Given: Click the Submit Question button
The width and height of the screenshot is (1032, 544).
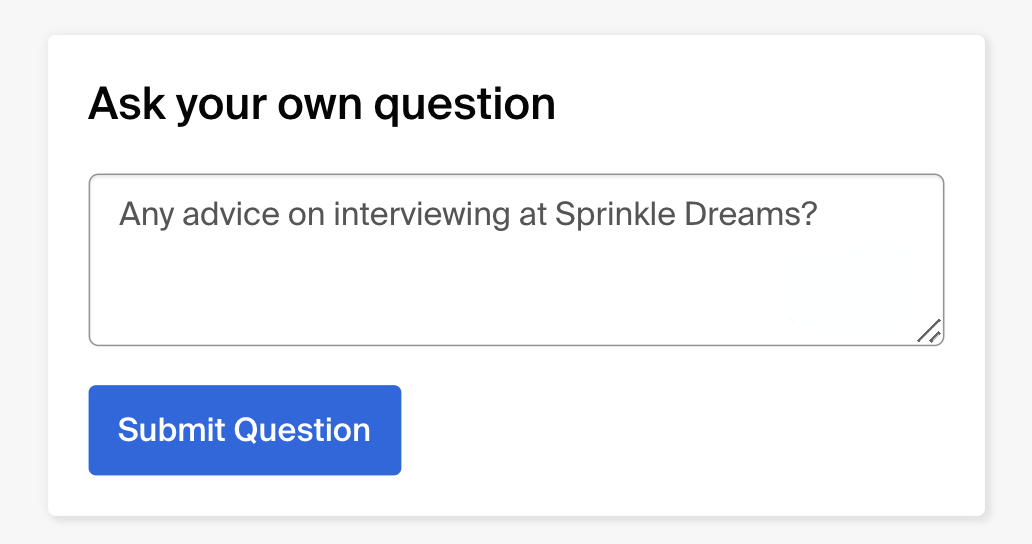Looking at the screenshot, I should pos(245,430).
